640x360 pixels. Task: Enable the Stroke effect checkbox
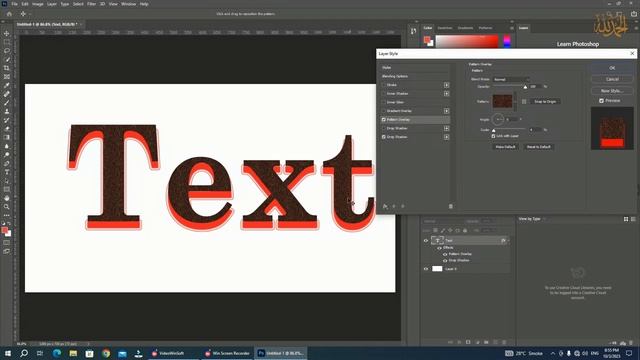pos(384,85)
